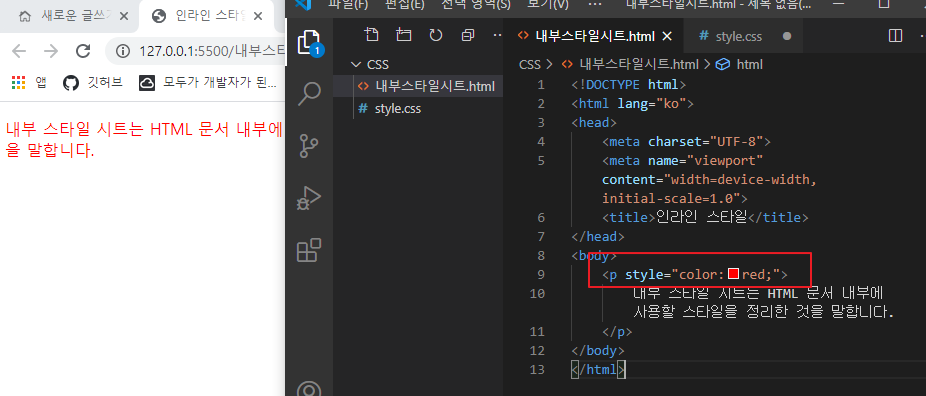Select style.css in the Explorer tree
The image size is (926, 396).
(418, 109)
